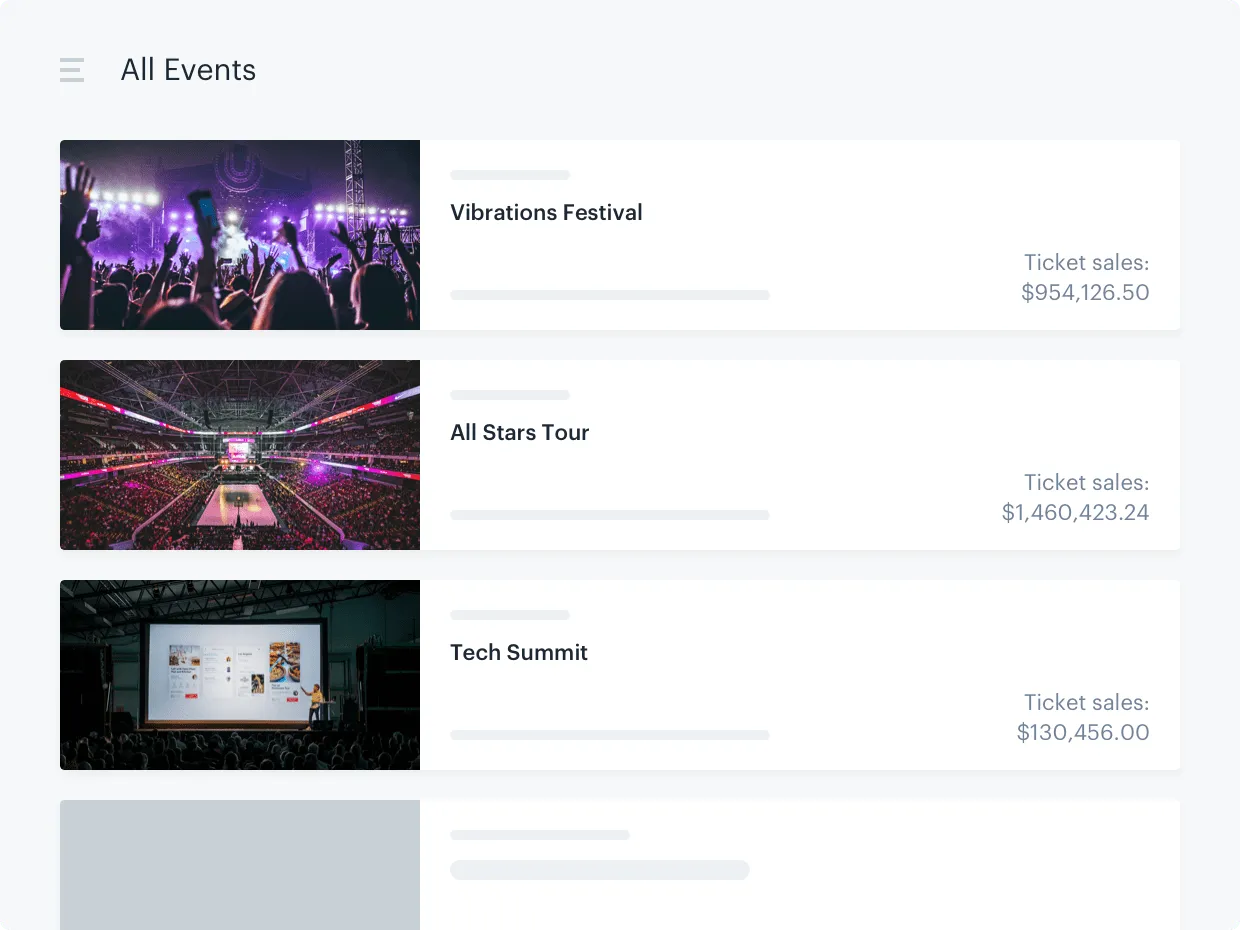Click the All Events page title
The image size is (1240, 930).
pyautogui.click(x=188, y=69)
